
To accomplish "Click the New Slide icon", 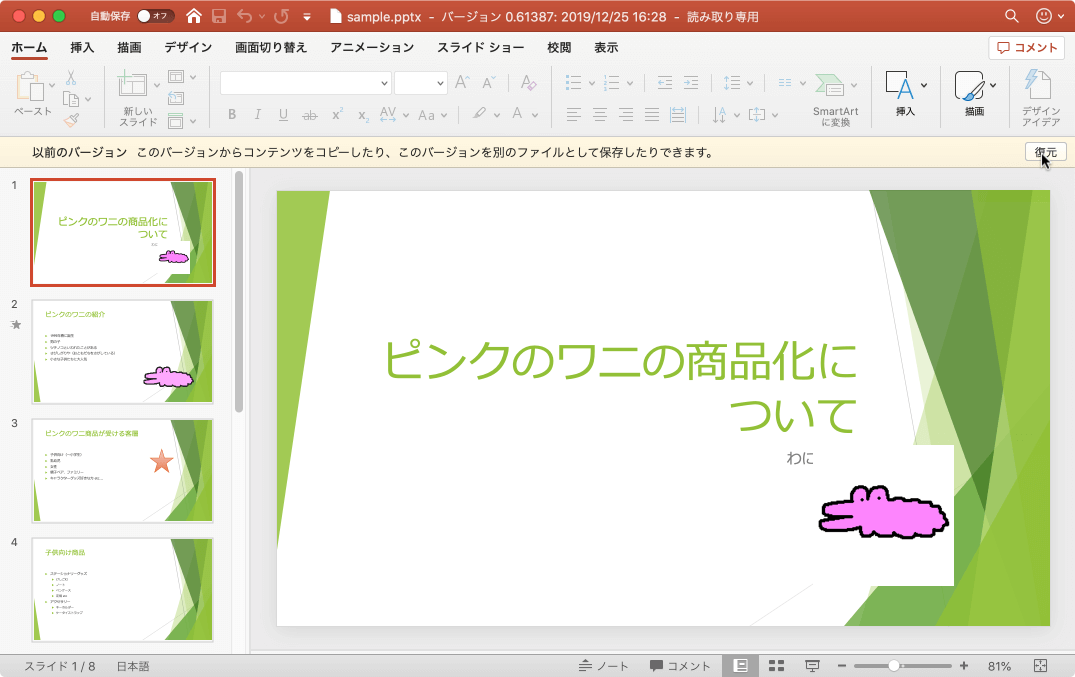I will pyautogui.click(x=132, y=84).
